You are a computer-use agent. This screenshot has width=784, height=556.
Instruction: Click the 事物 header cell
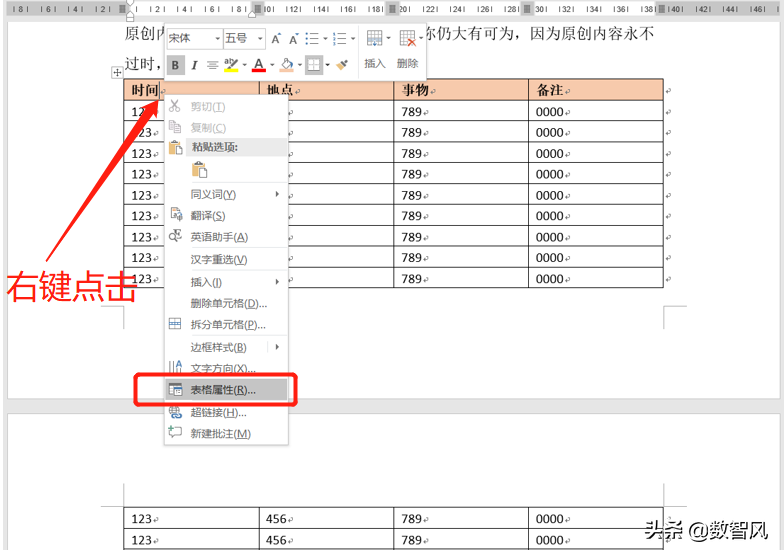460,90
